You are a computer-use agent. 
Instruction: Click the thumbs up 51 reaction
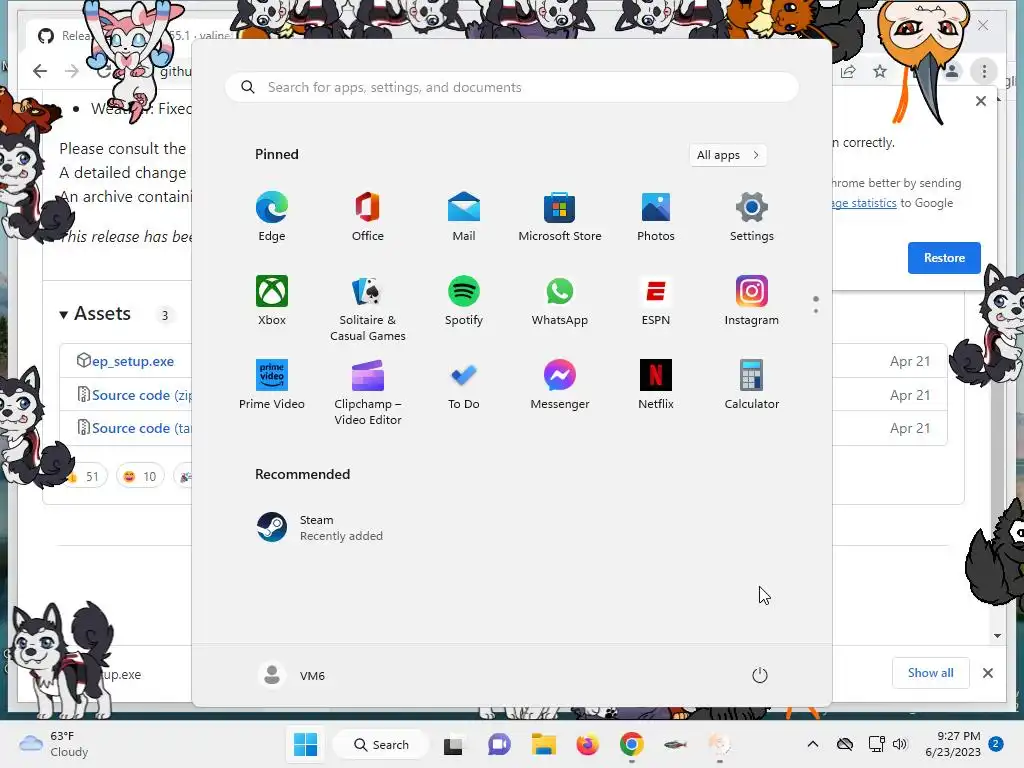[85, 477]
